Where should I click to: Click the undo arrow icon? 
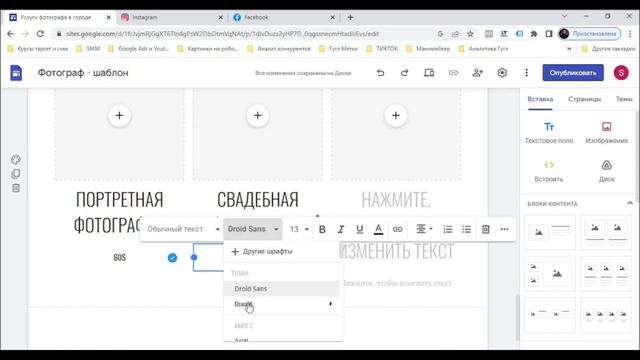(x=380, y=73)
